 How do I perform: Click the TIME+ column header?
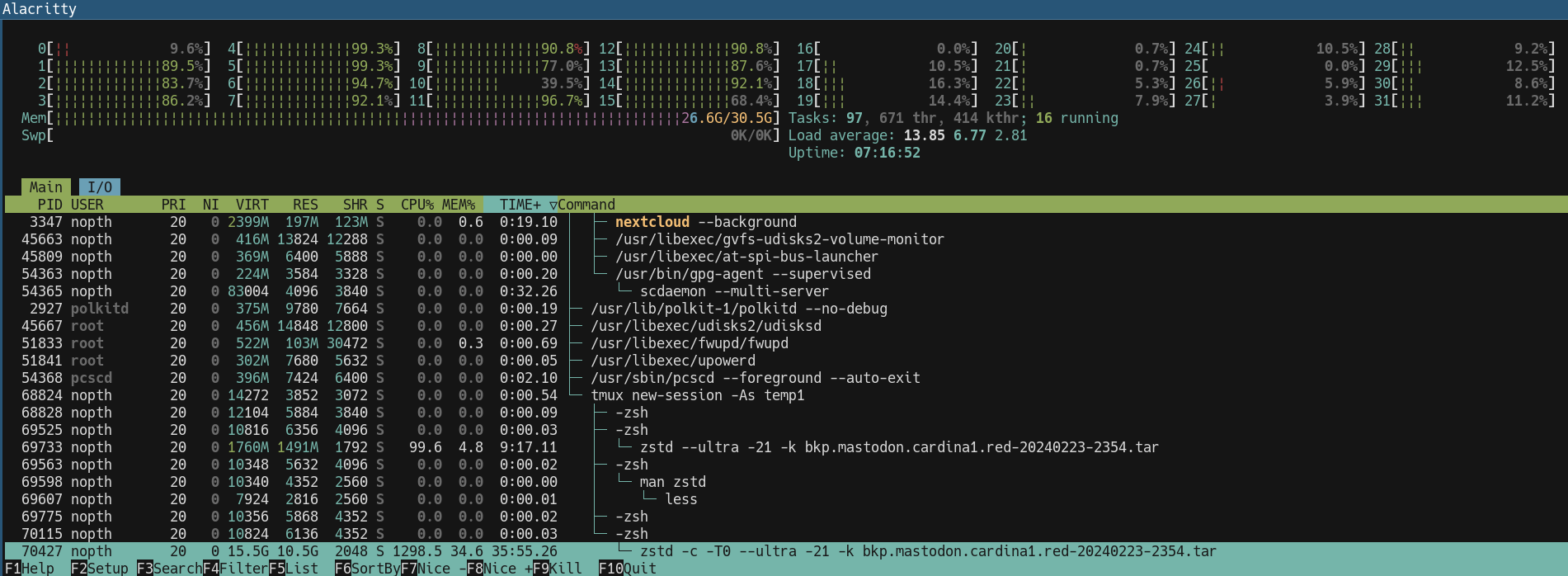[x=520, y=205]
